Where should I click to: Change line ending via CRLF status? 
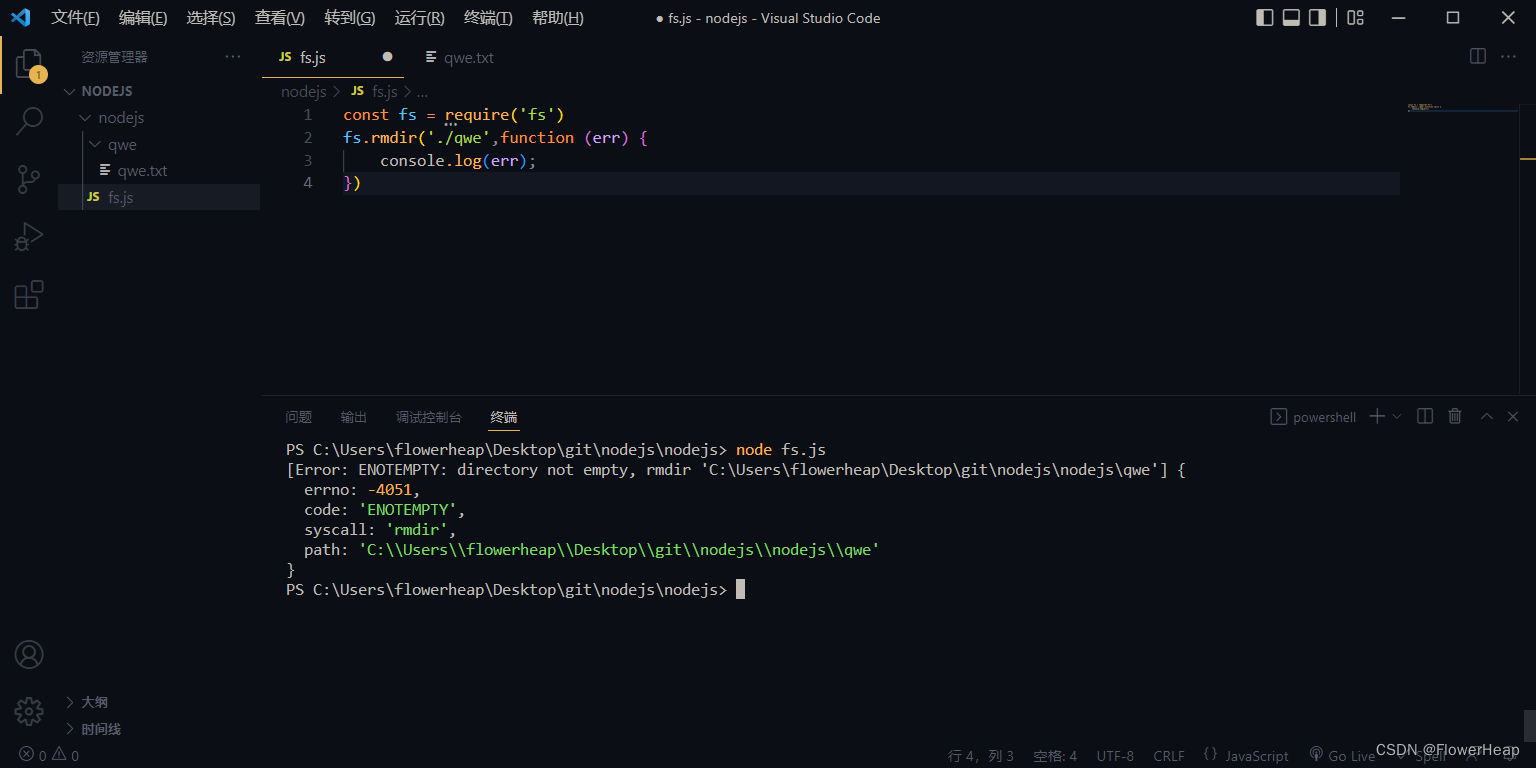[x=1169, y=756]
